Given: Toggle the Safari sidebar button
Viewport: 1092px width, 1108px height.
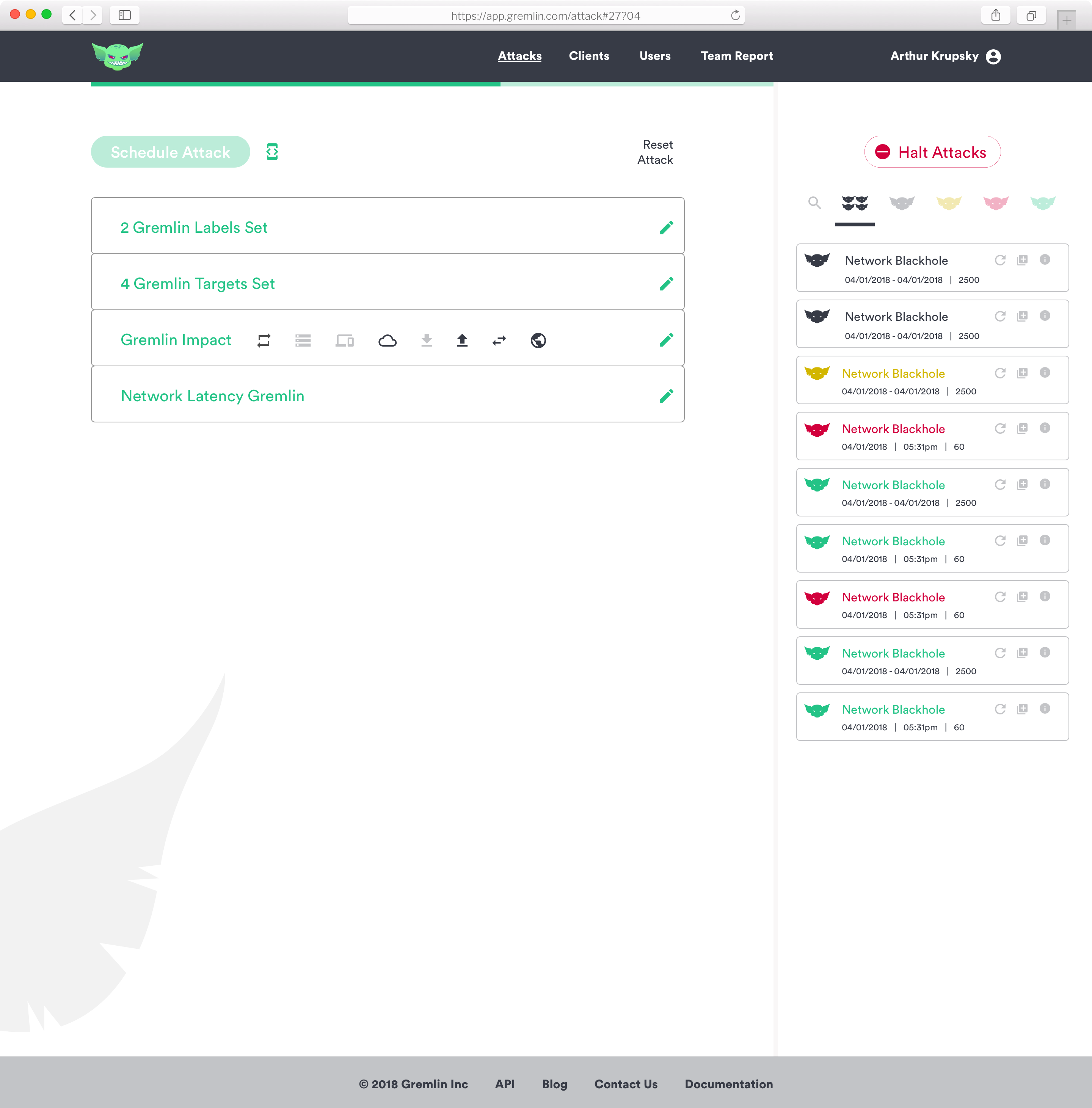Looking at the screenshot, I should point(124,16).
